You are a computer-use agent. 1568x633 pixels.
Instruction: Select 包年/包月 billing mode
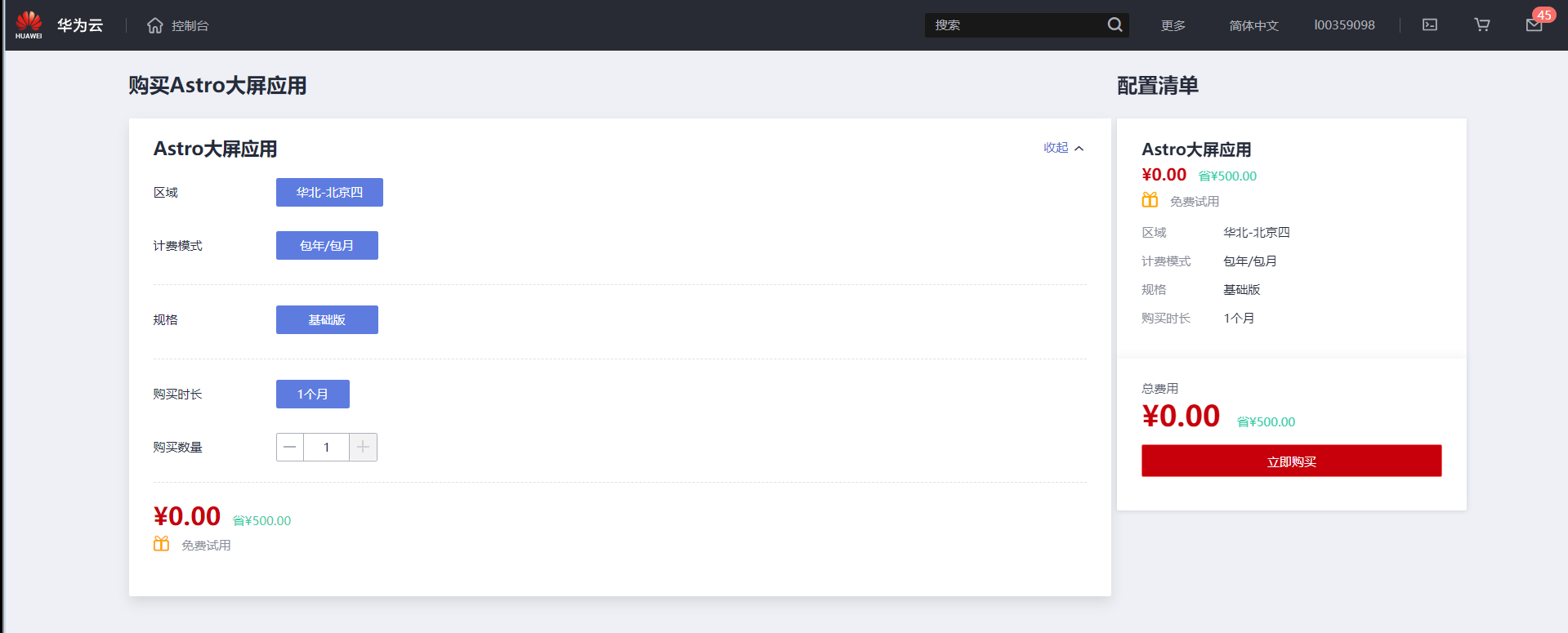[327, 245]
